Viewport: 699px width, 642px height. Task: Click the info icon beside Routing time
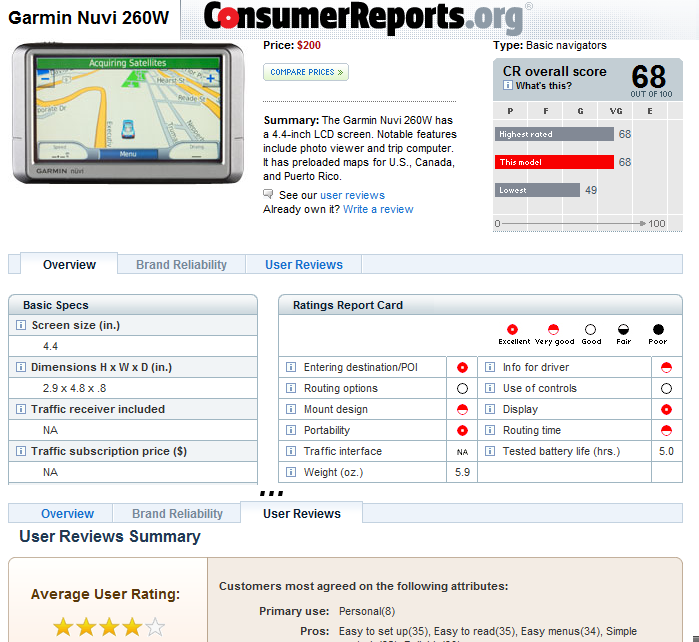pos(489,430)
